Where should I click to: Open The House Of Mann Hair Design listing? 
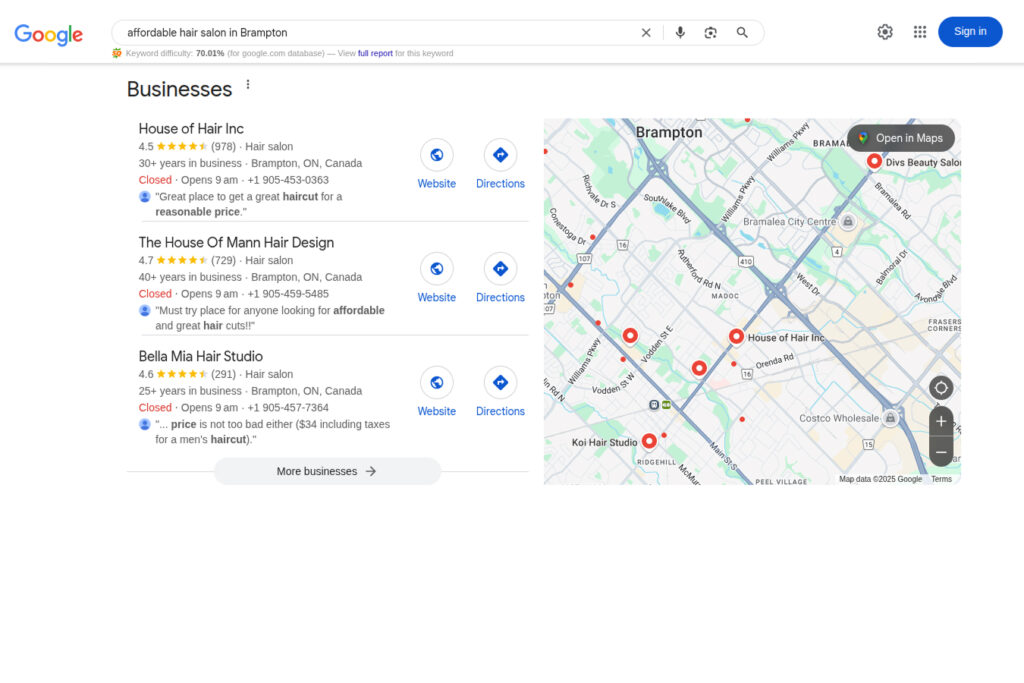[236, 242]
